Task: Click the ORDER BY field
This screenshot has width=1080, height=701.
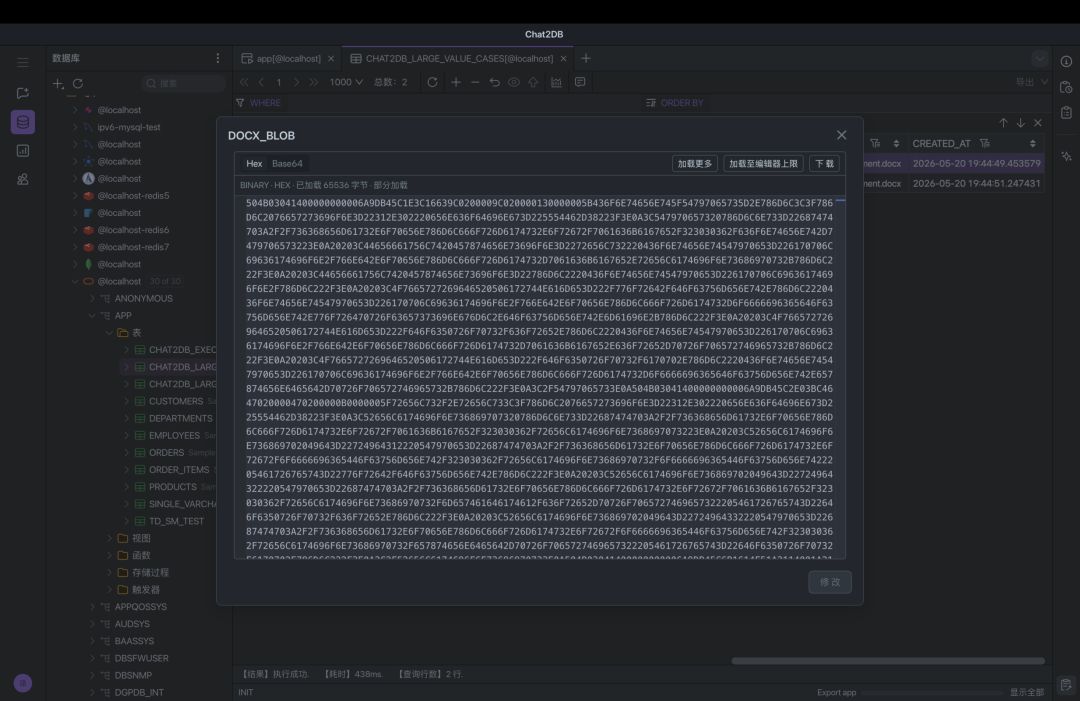Action: [847, 103]
